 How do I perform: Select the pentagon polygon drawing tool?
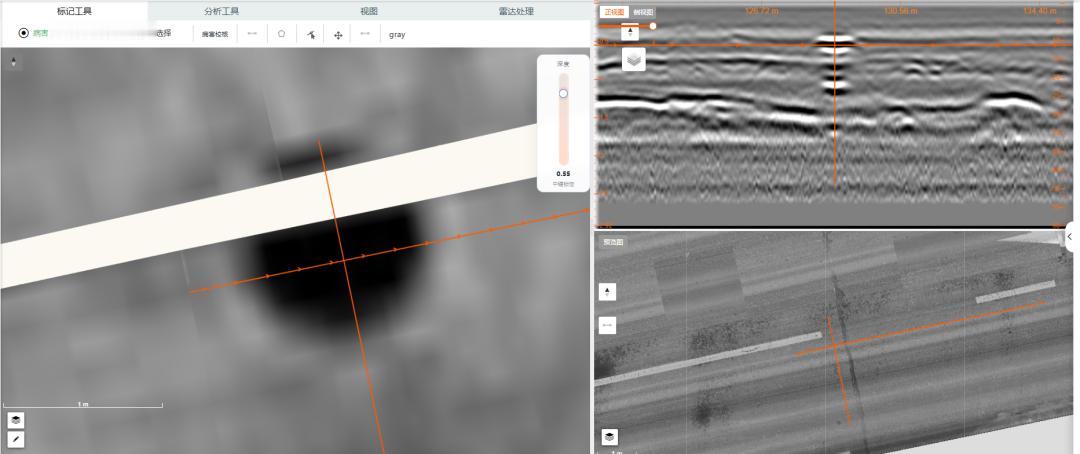[x=282, y=33]
